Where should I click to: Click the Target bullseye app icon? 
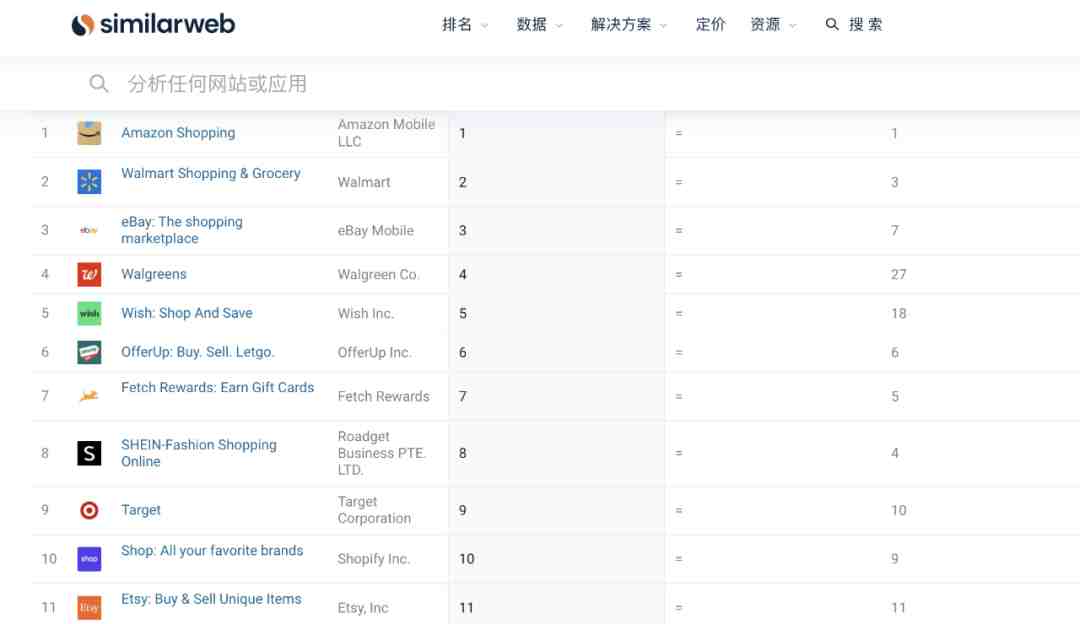click(89, 510)
